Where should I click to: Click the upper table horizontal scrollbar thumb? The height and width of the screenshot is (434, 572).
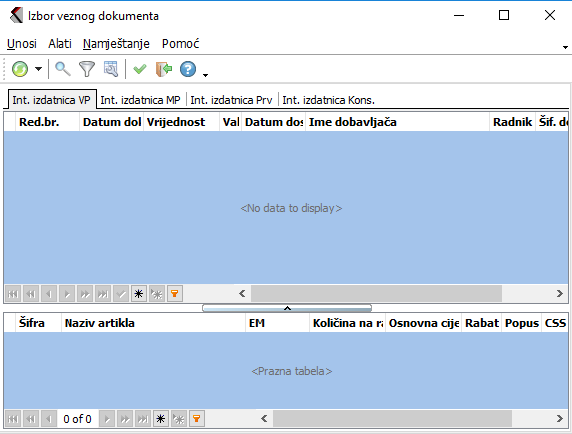click(376, 294)
